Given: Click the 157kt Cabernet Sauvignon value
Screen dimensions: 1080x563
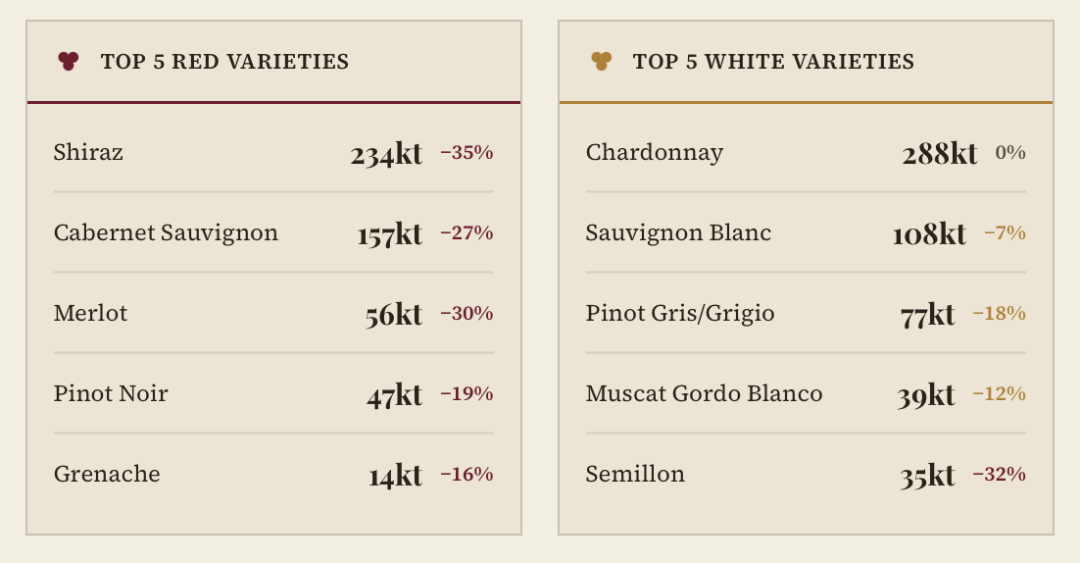Looking at the screenshot, I should (390, 234).
